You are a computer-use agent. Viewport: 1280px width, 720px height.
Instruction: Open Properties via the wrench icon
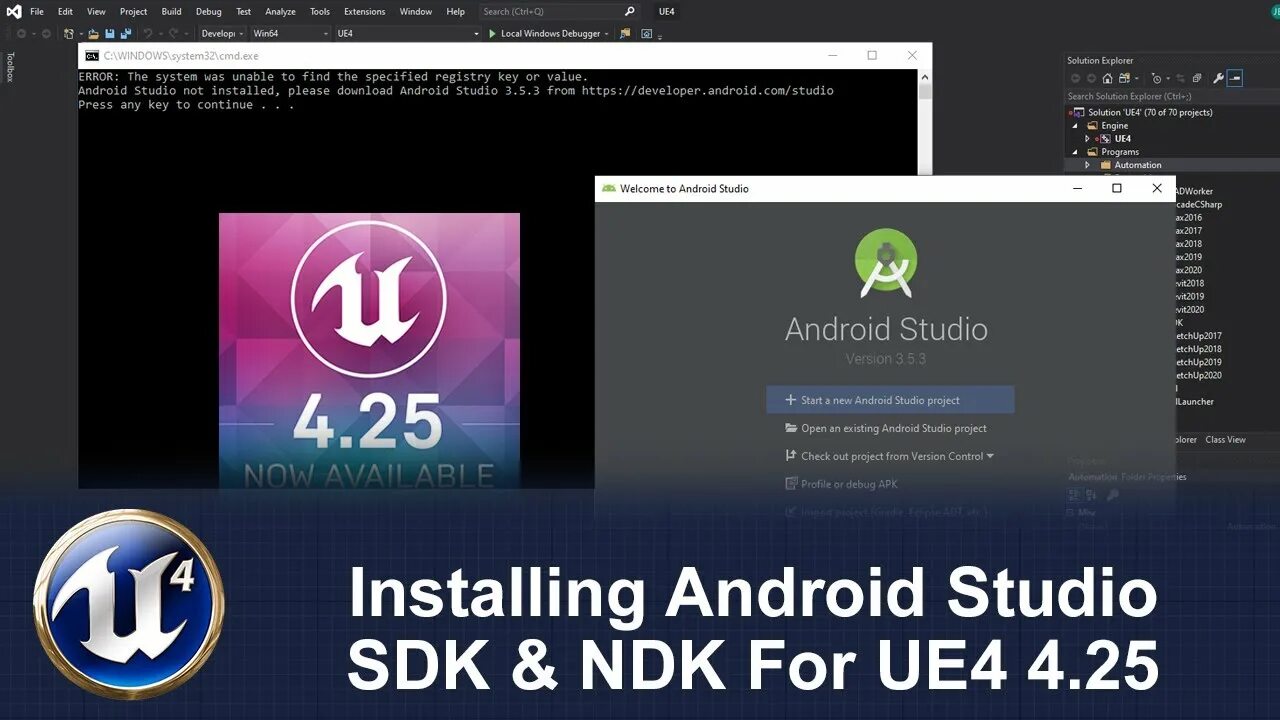pyautogui.click(x=1218, y=78)
